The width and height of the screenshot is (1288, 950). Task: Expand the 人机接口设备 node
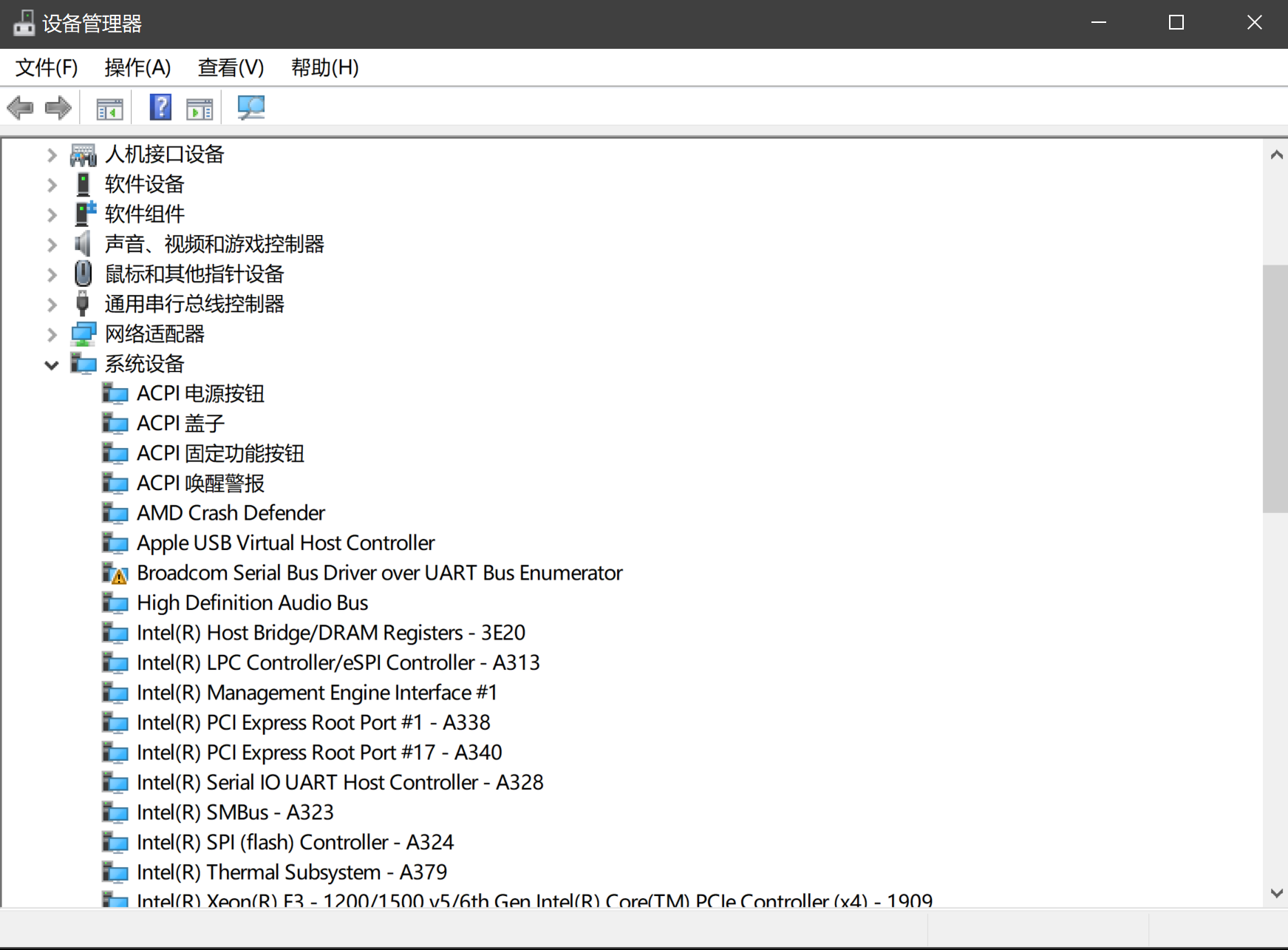click(52, 155)
